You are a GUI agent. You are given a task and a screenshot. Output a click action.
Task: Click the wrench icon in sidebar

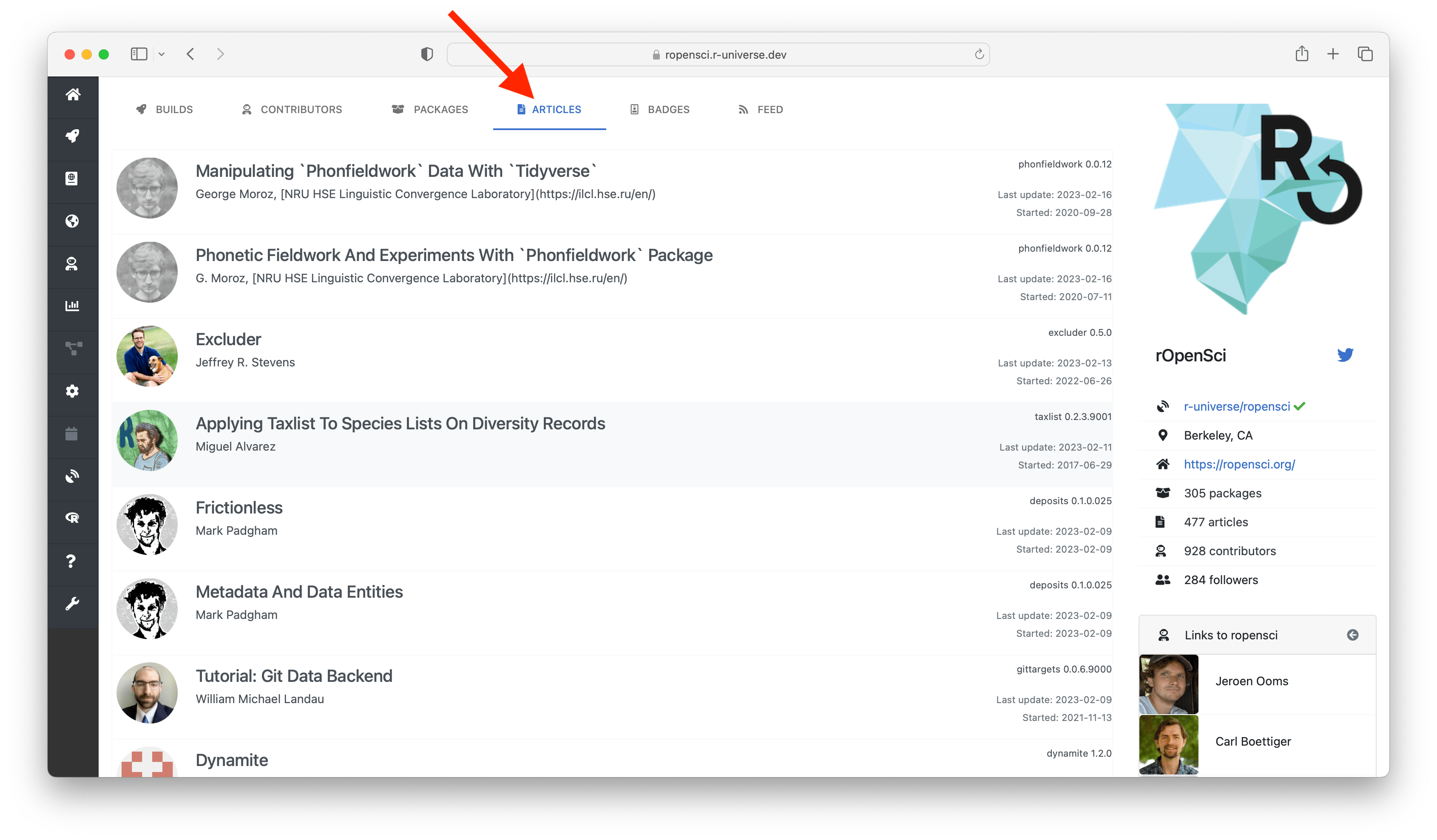[x=72, y=603]
